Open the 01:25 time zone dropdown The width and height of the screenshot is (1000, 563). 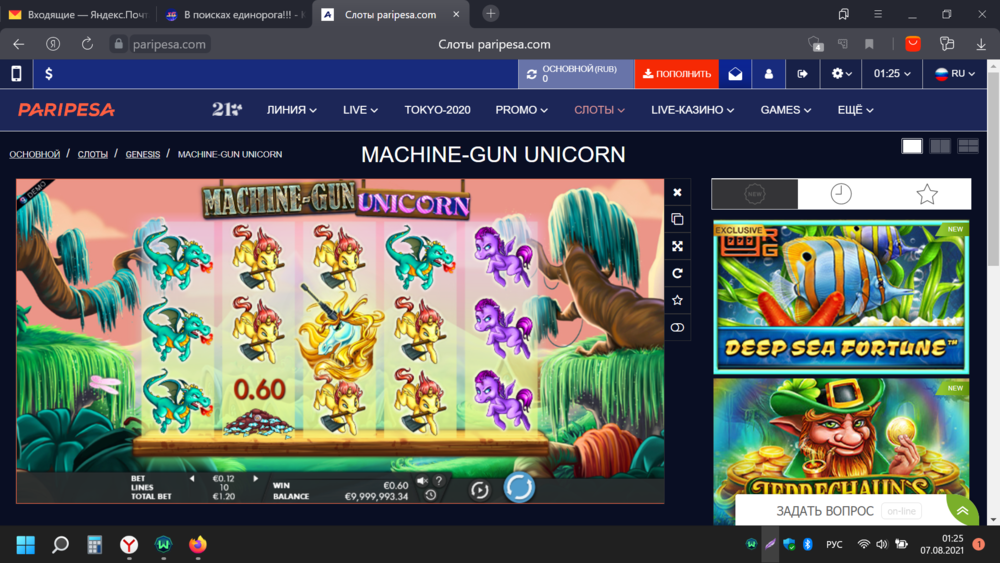pos(892,74)
